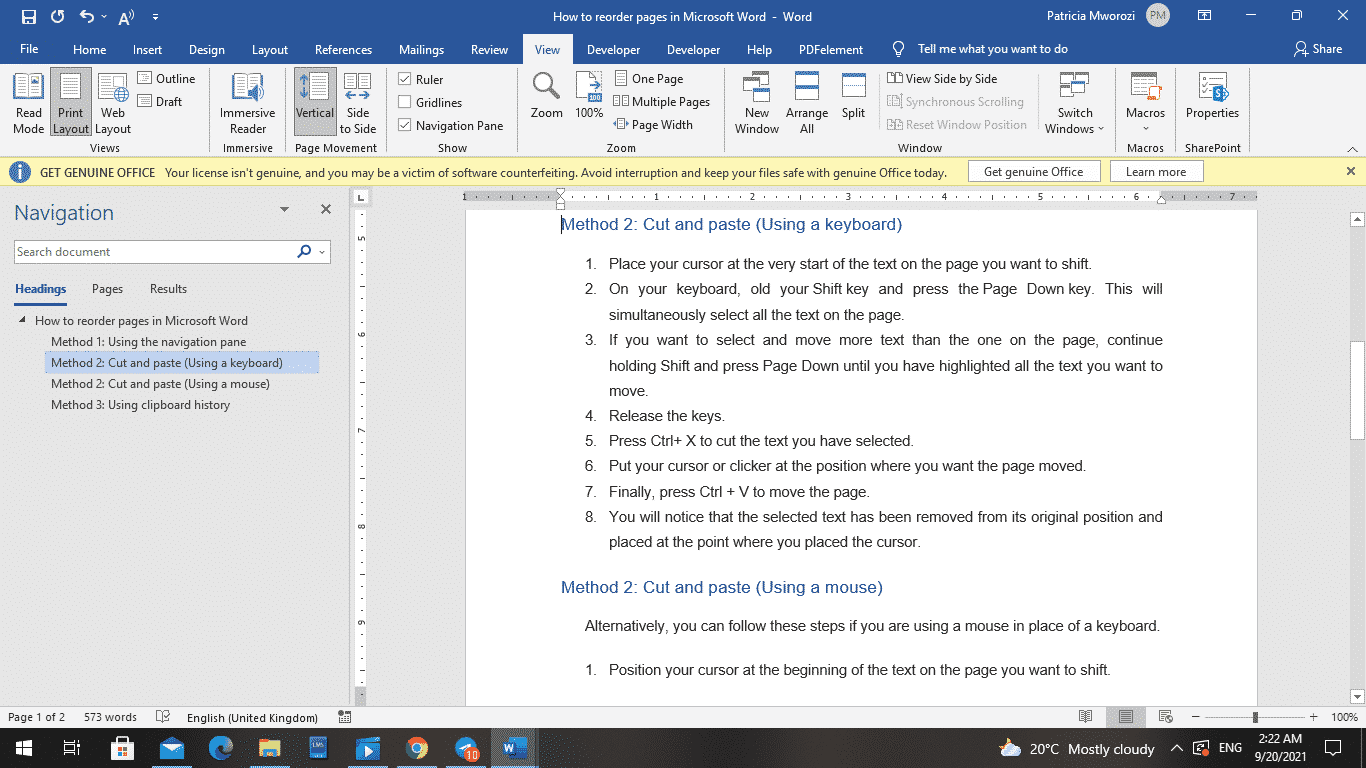
Task: Open the File tab
Action: (29, 49)
